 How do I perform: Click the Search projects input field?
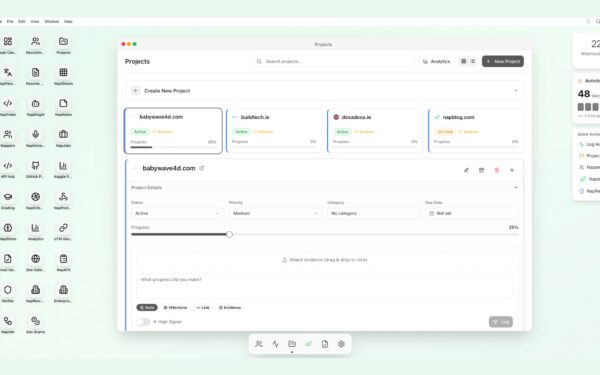[334, 61]
